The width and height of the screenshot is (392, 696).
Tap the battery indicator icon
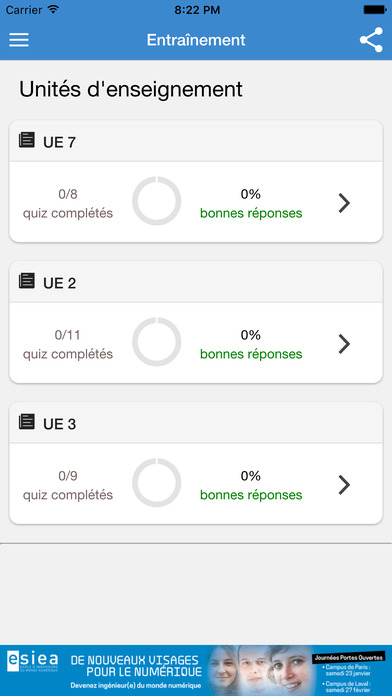[x=374, y=9]
